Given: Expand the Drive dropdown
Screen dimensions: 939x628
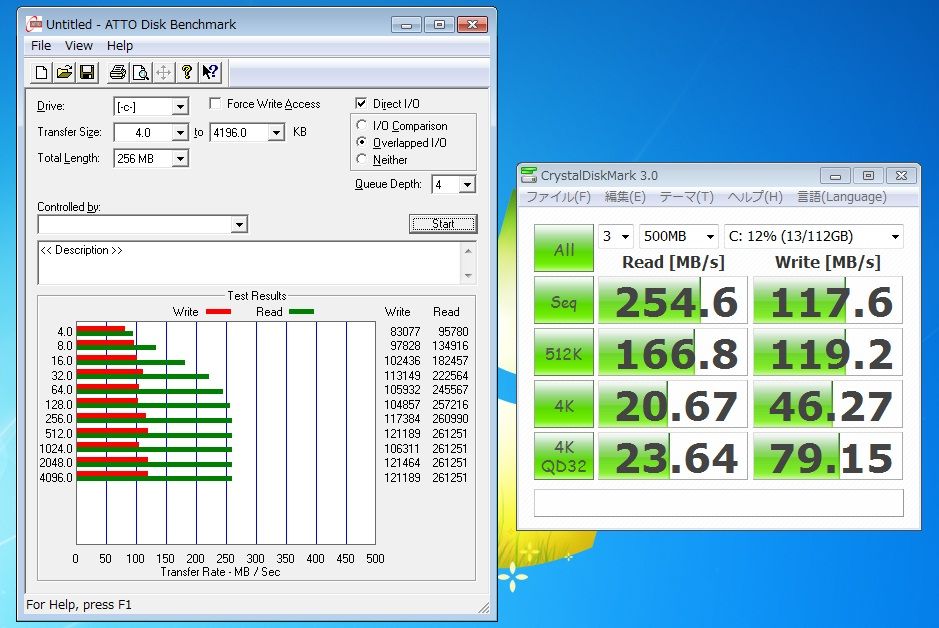Looking at the screenshot, I should pos(180,107).
